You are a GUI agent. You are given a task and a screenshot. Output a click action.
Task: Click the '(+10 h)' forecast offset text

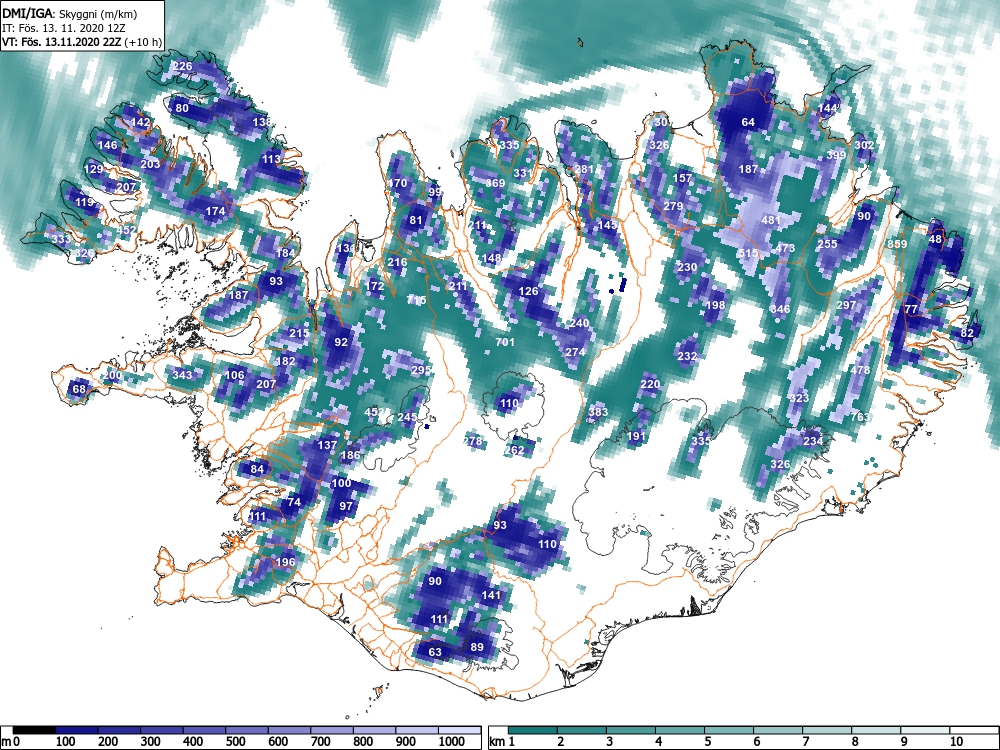coord(145,43)
